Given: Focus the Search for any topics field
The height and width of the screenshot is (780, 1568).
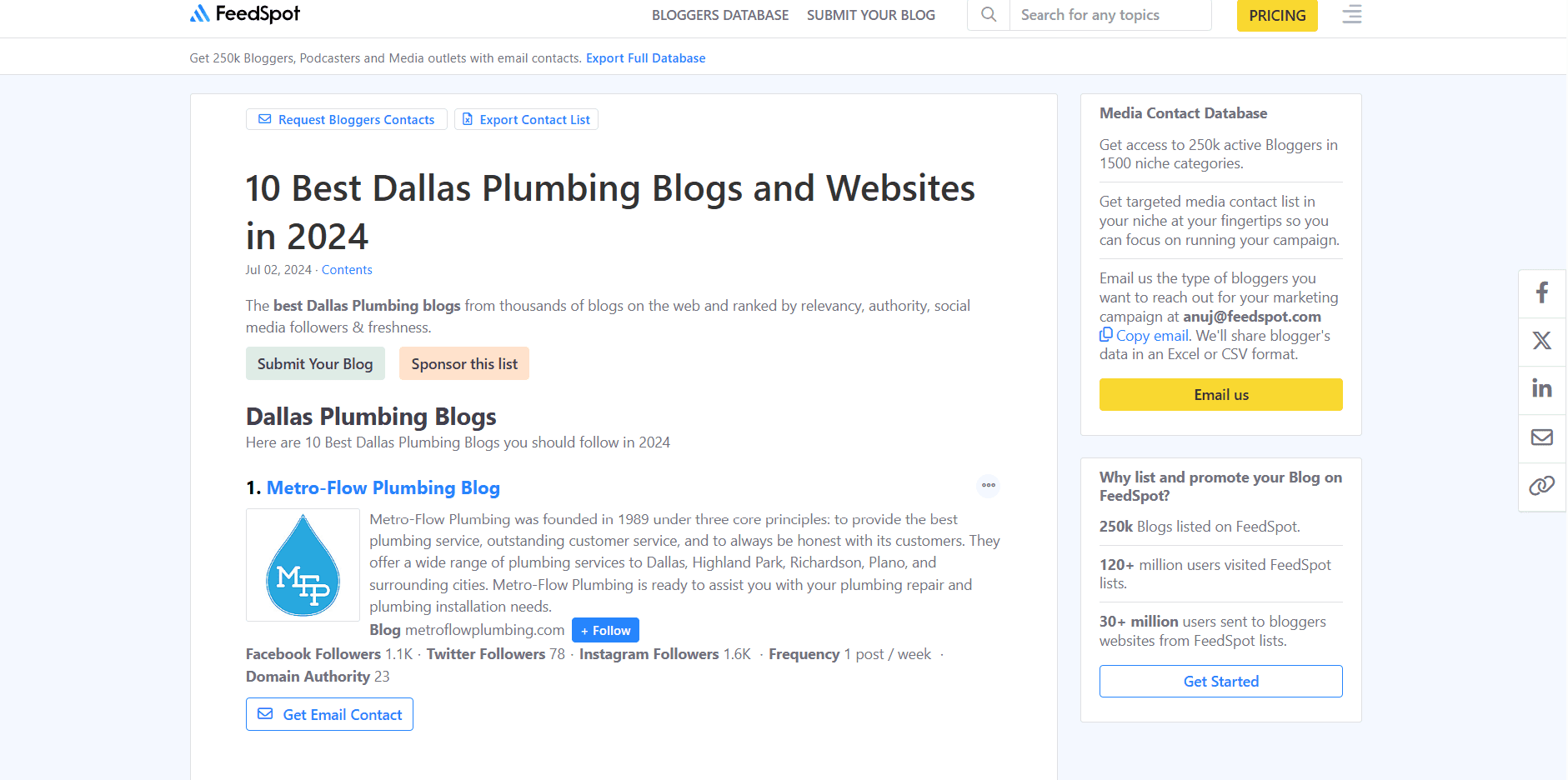Looking at the screenshot, I should pos(1110,15).
